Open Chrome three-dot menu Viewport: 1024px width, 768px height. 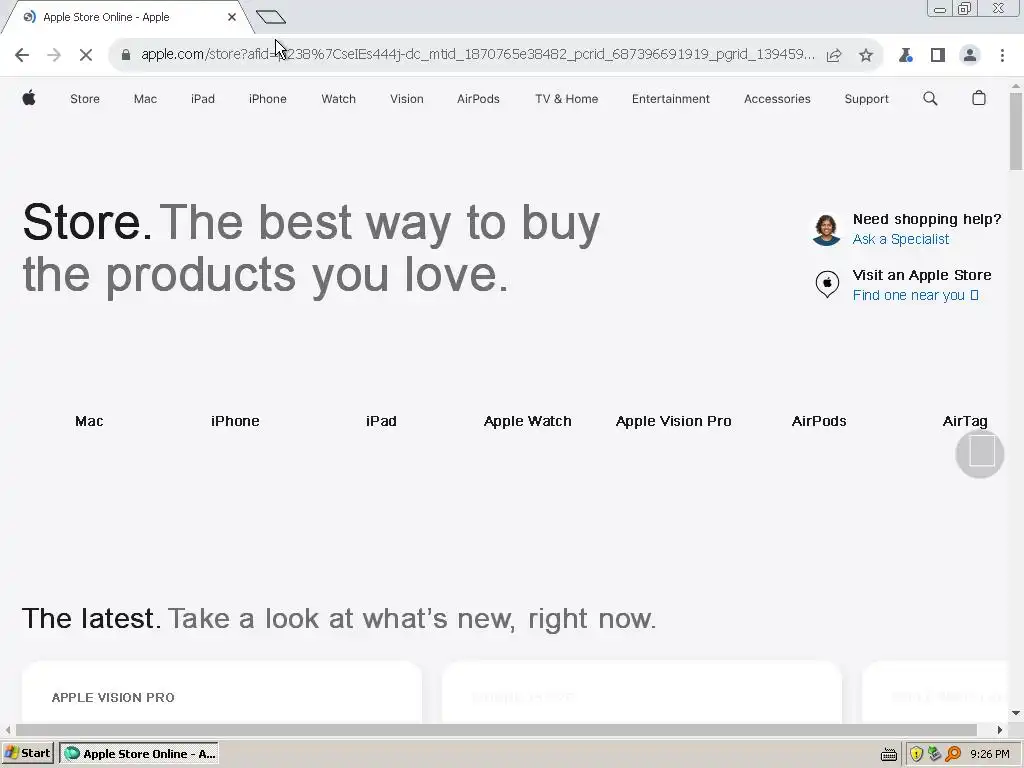1002,55
